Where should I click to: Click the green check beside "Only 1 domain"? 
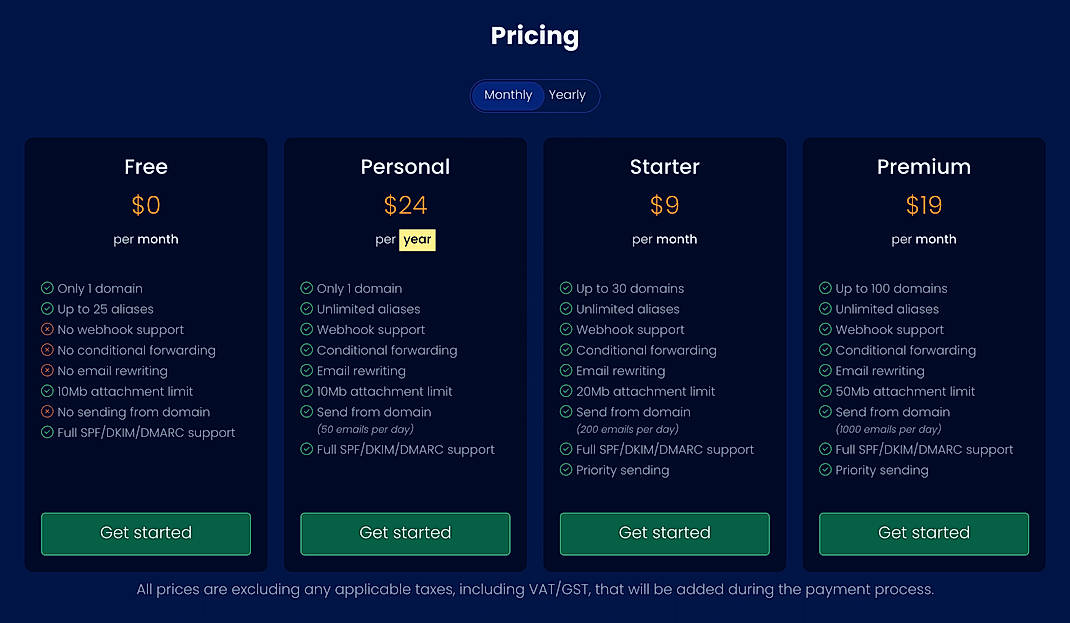point(46,288)
